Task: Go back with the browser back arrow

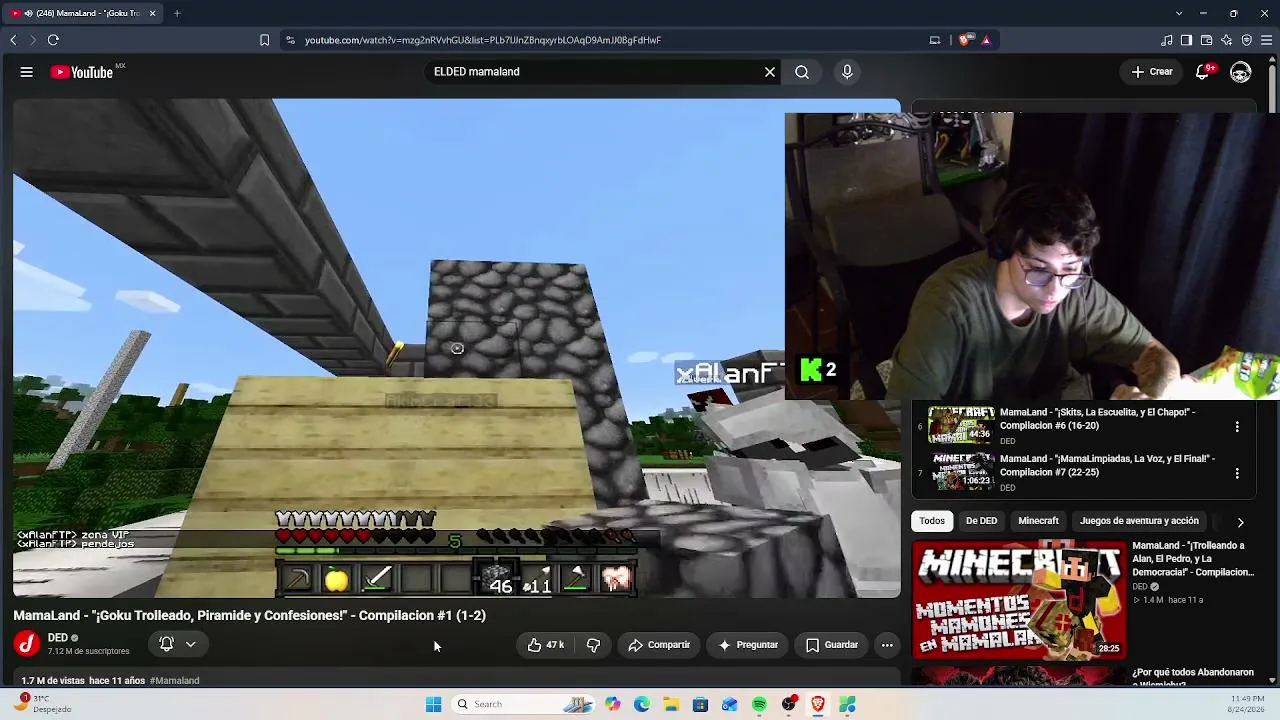Action: (13, 40)
